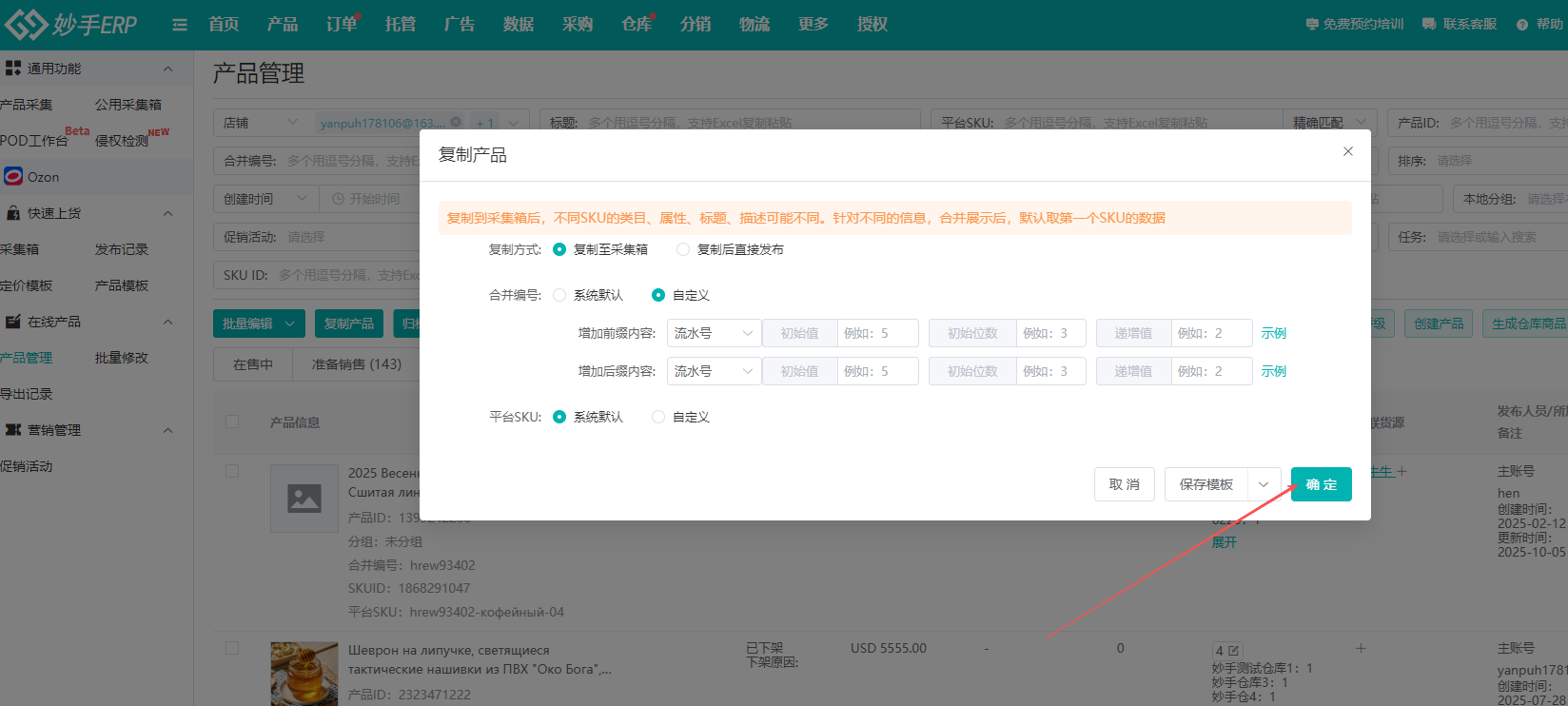This screenshot has width=1568, height=706.
Task: Click the first product's placeholder image thumbnail
Action: (304, 498)
